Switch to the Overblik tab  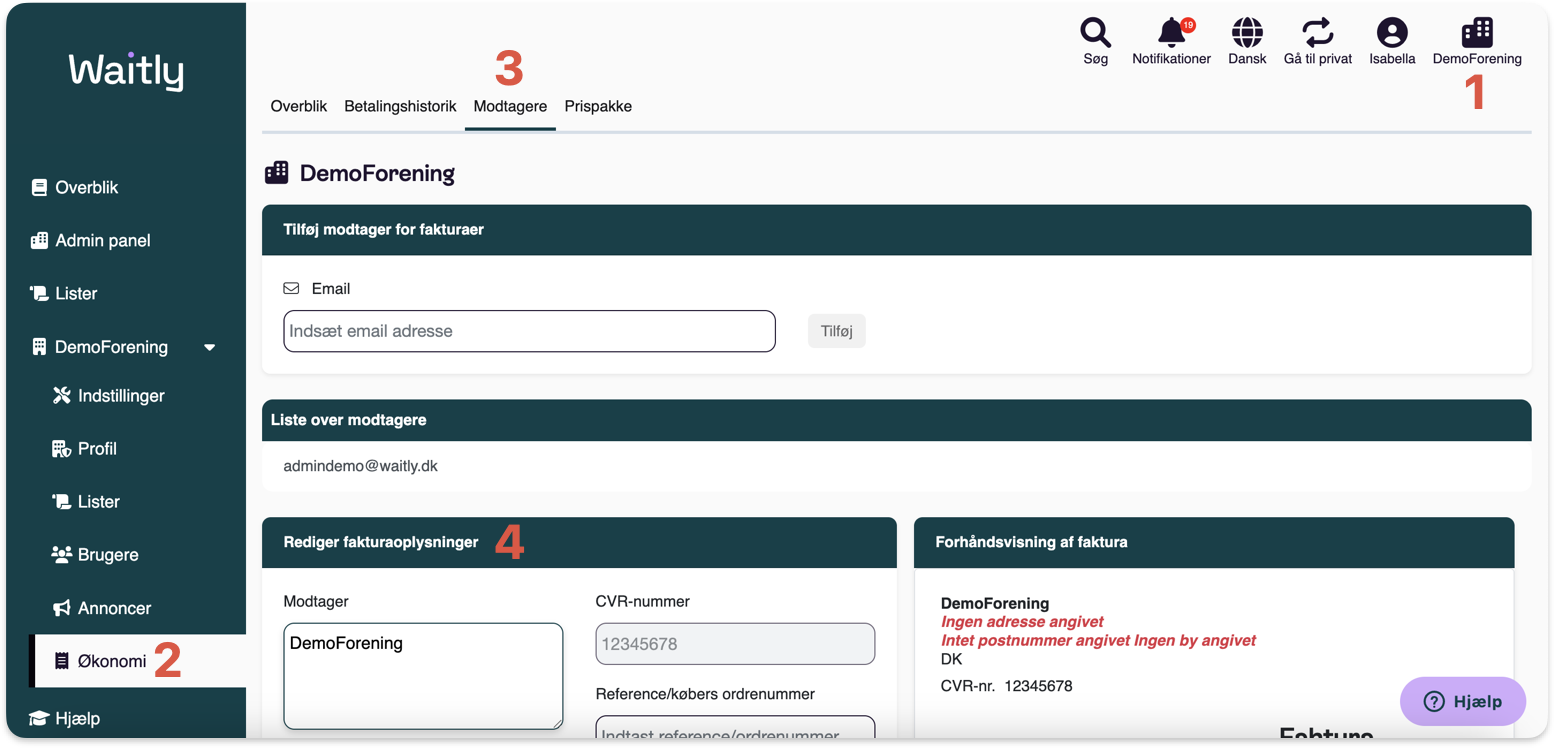click(x=299, y=106)
